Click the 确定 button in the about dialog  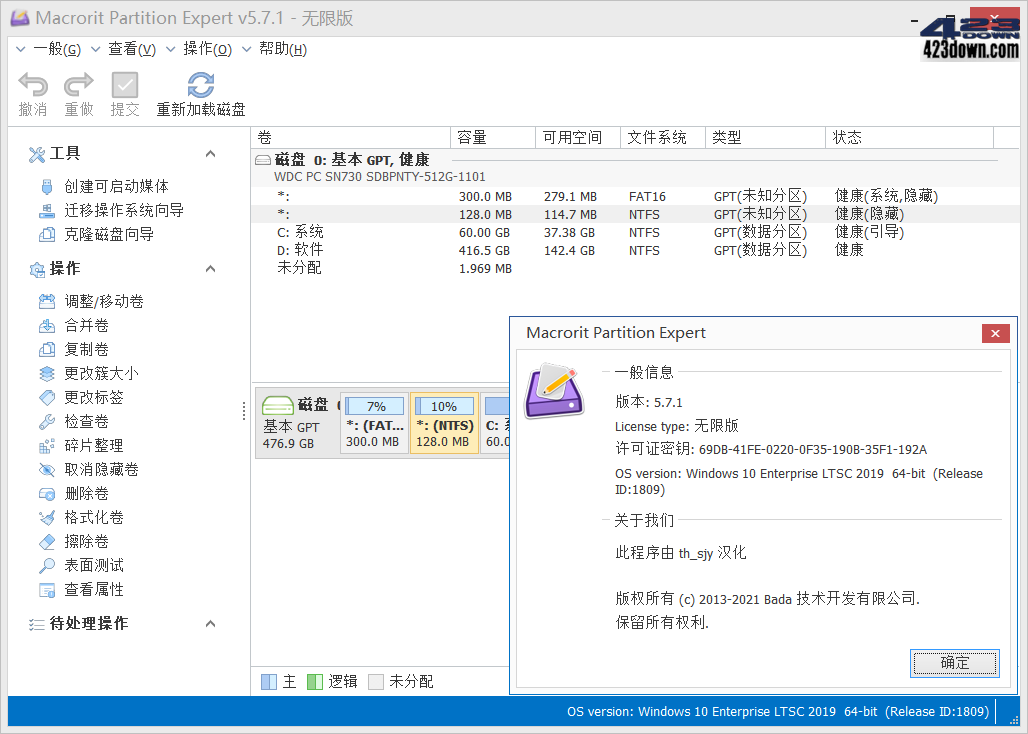tap(954, 663)
